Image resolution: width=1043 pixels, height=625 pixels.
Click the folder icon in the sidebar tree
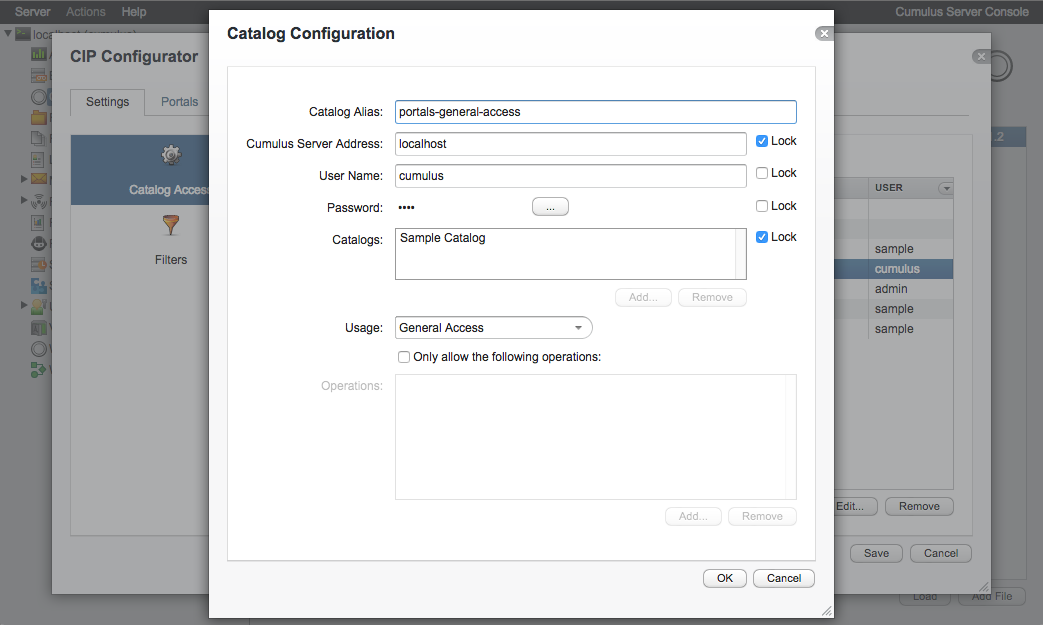(x=36, y=117)
